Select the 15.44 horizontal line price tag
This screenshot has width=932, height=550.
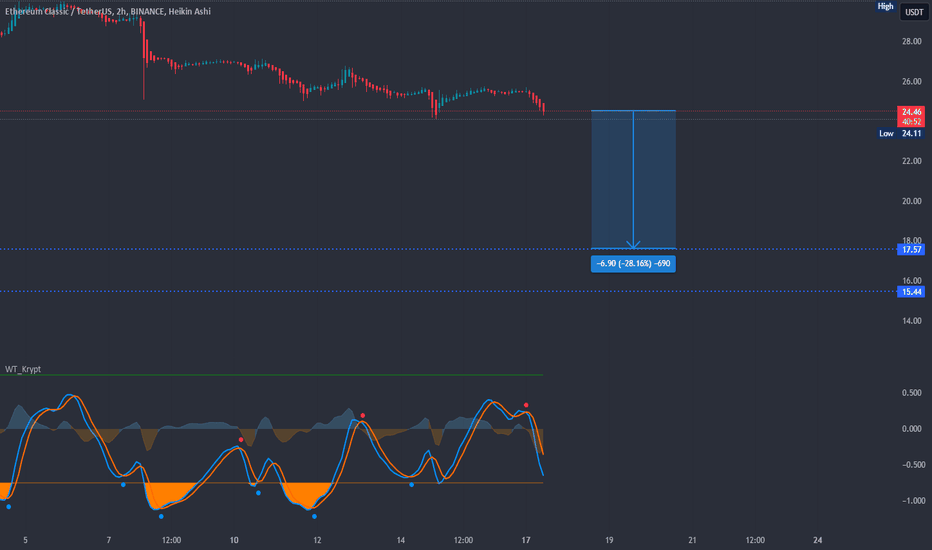[911, 291]
